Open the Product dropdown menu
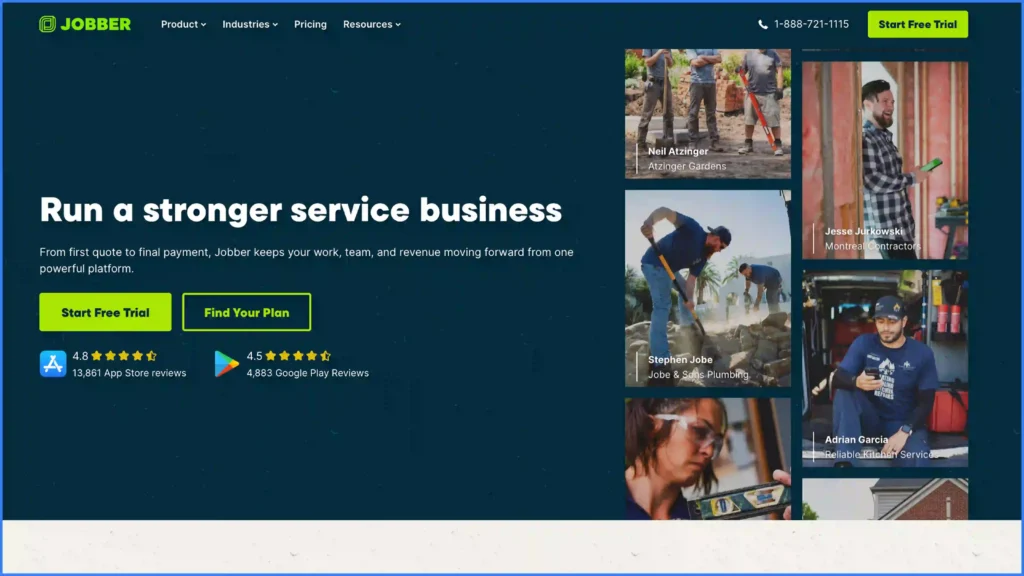The width and height of the screenshot is (1024, 576). tap(184, 24)
